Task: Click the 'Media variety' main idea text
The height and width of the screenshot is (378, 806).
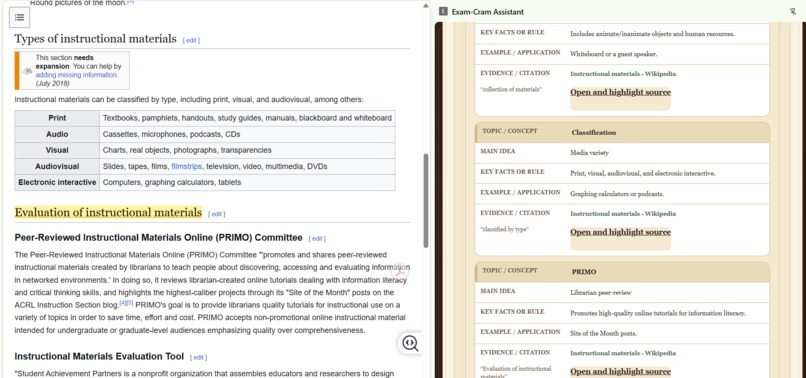Action: 590,153
